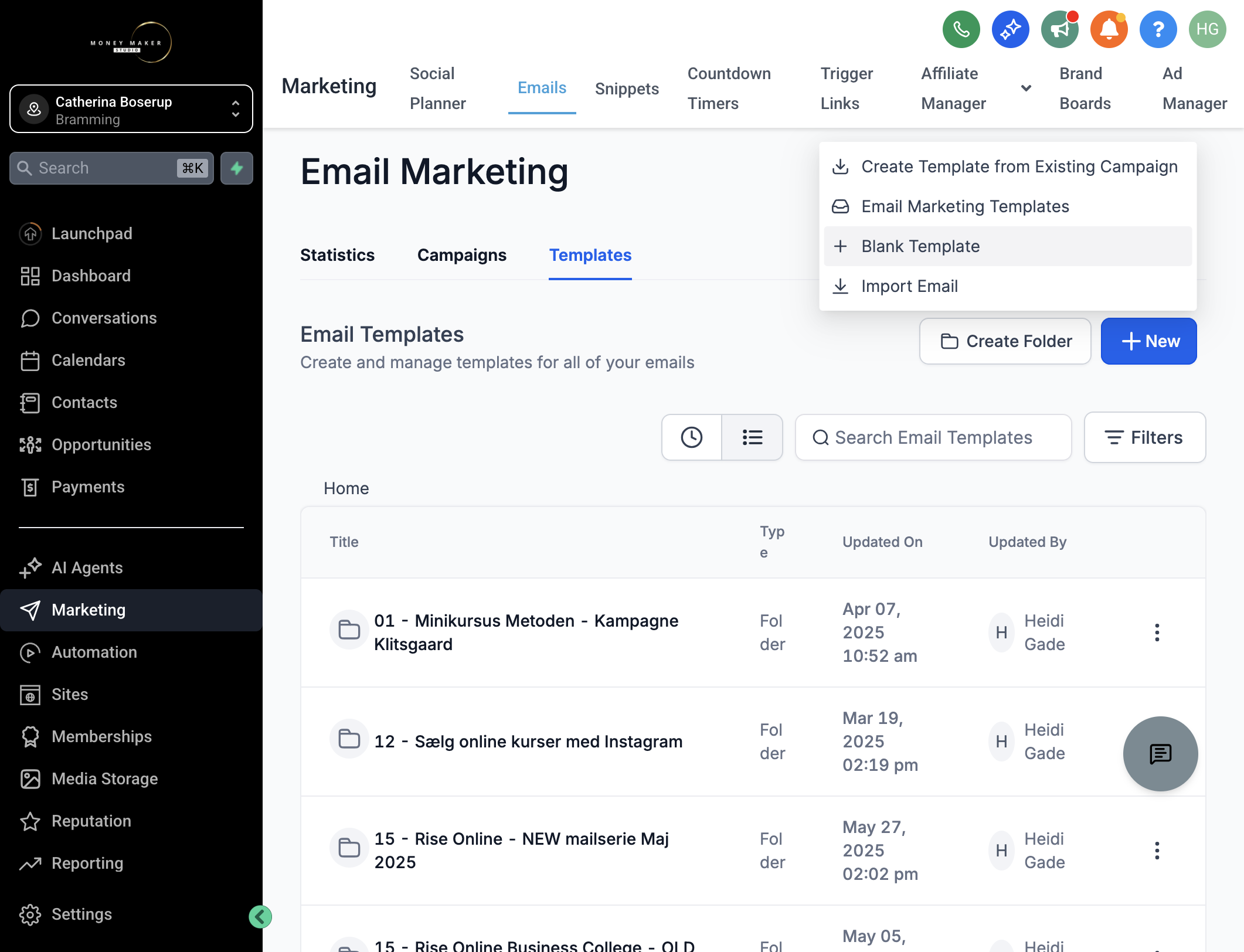
Task: Switch to list view
Action: click(752, 437)
